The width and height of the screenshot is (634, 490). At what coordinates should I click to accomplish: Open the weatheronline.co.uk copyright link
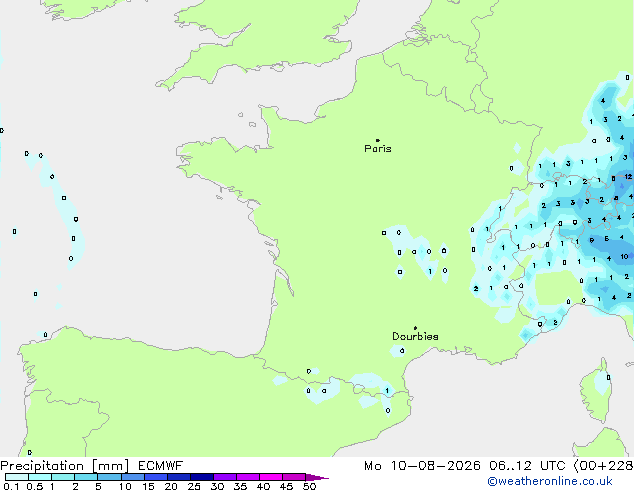point(550,481)
